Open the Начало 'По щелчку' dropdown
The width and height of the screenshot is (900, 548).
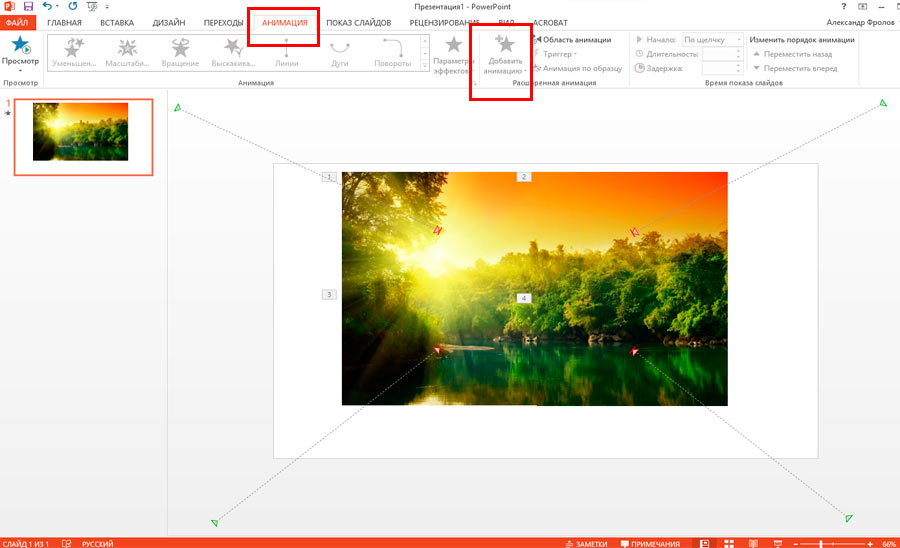(712, 40)
